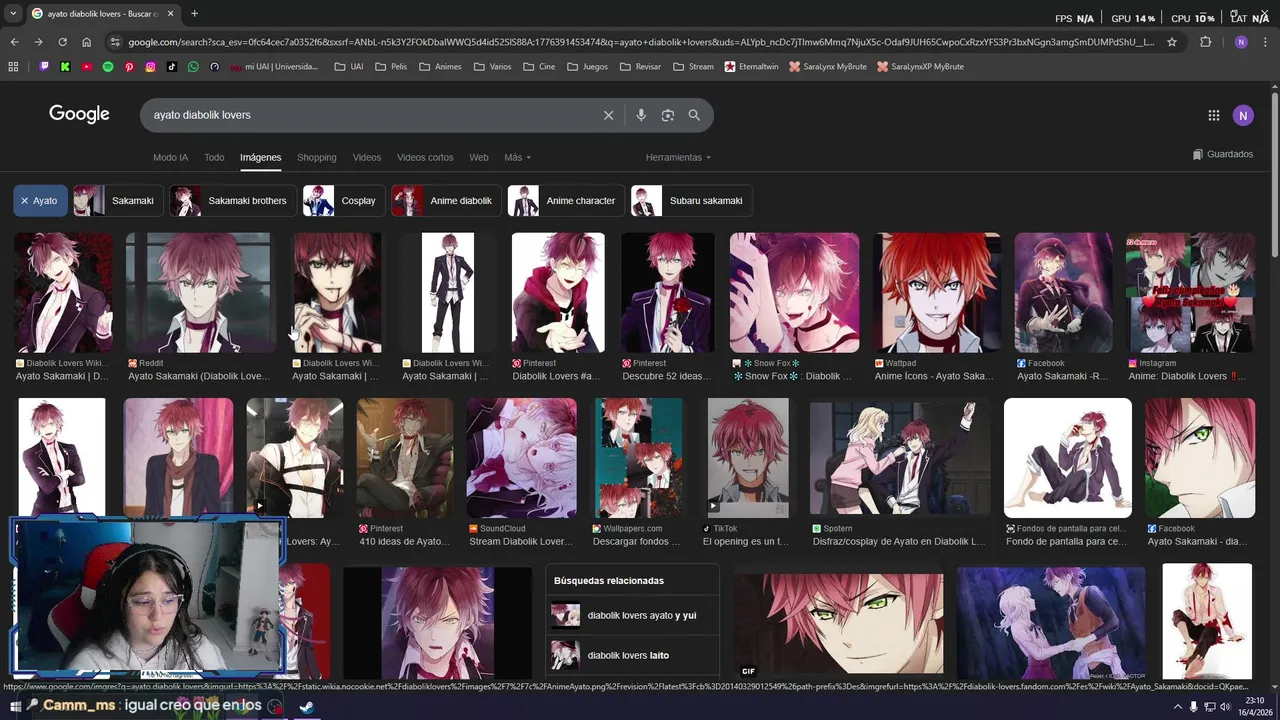Switch to the Modo IA tab
Viewport: 1280px width, 720px height.
pyautogui.click(x=170, y=157)
